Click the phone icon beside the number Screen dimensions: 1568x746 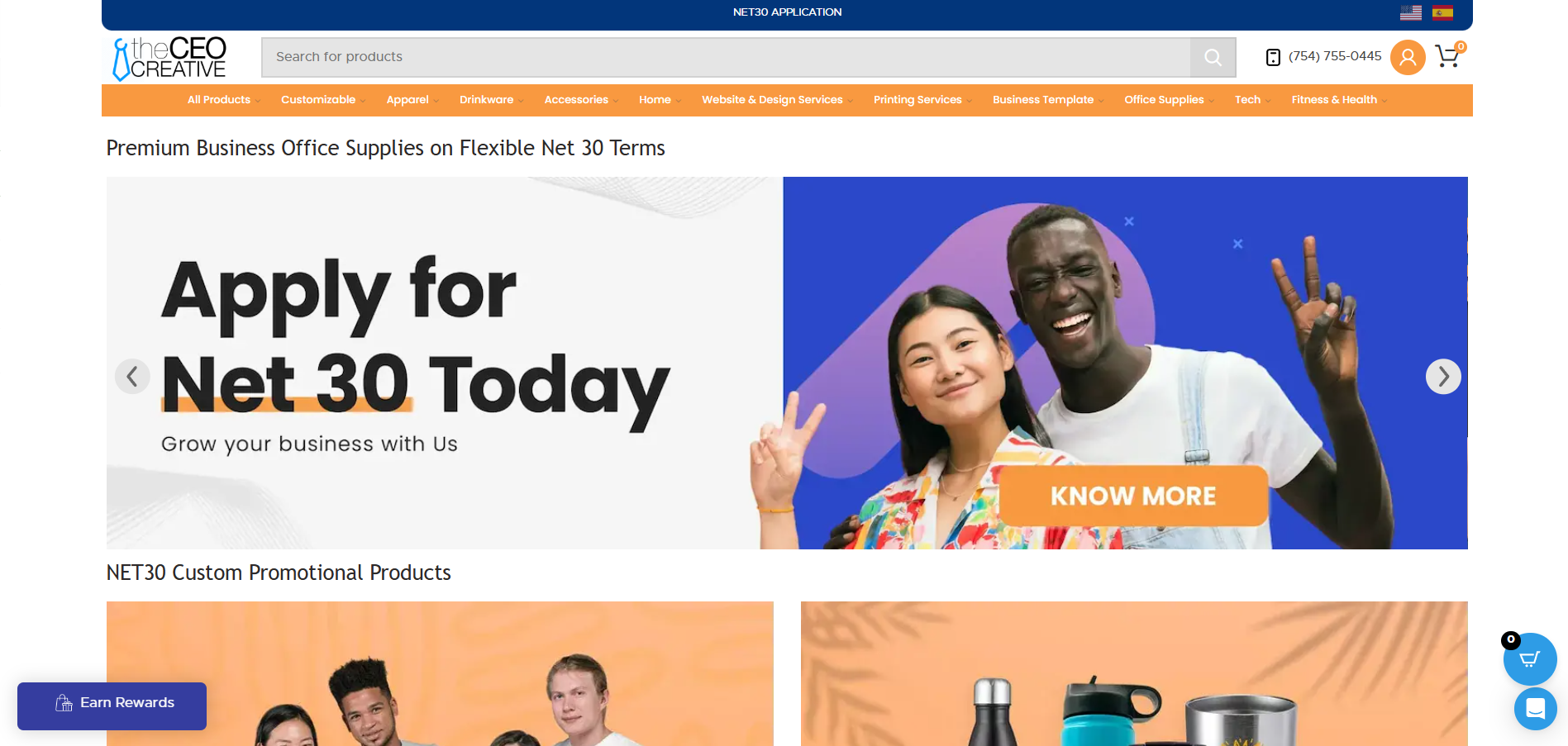[x=1273, y=57]
